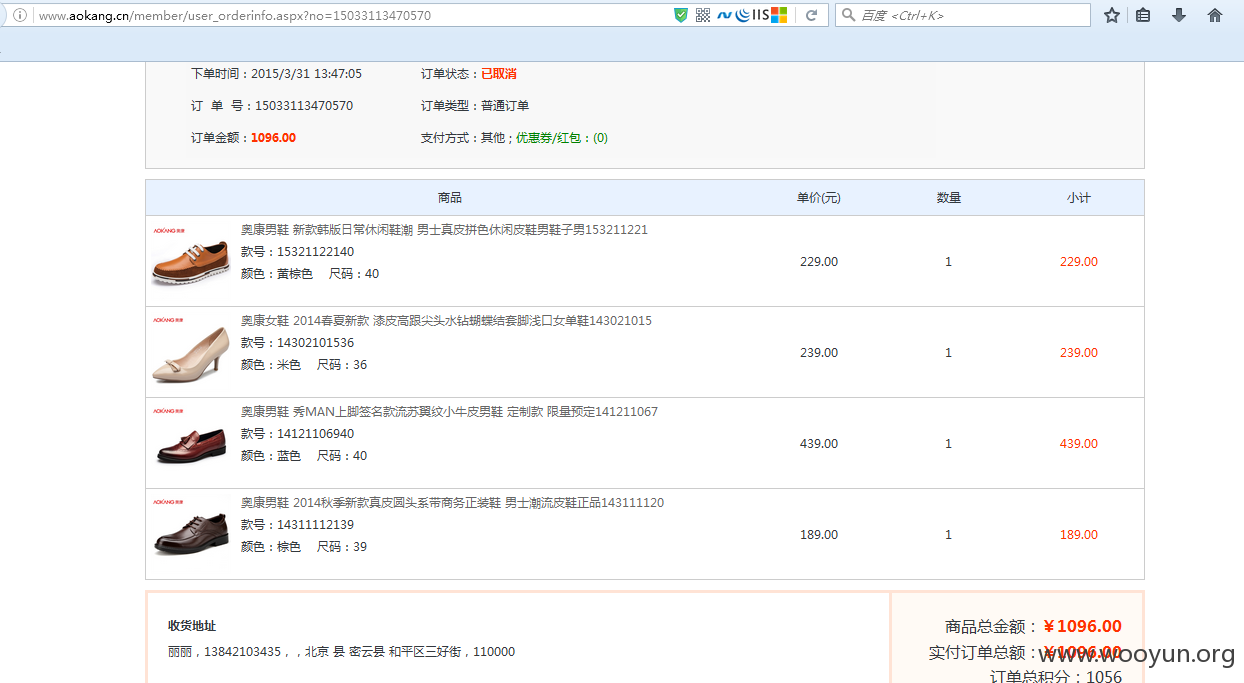This screenshot has width=1244, height=683.
Task: Open product link ending 141211067
Action: pos(449,411)
